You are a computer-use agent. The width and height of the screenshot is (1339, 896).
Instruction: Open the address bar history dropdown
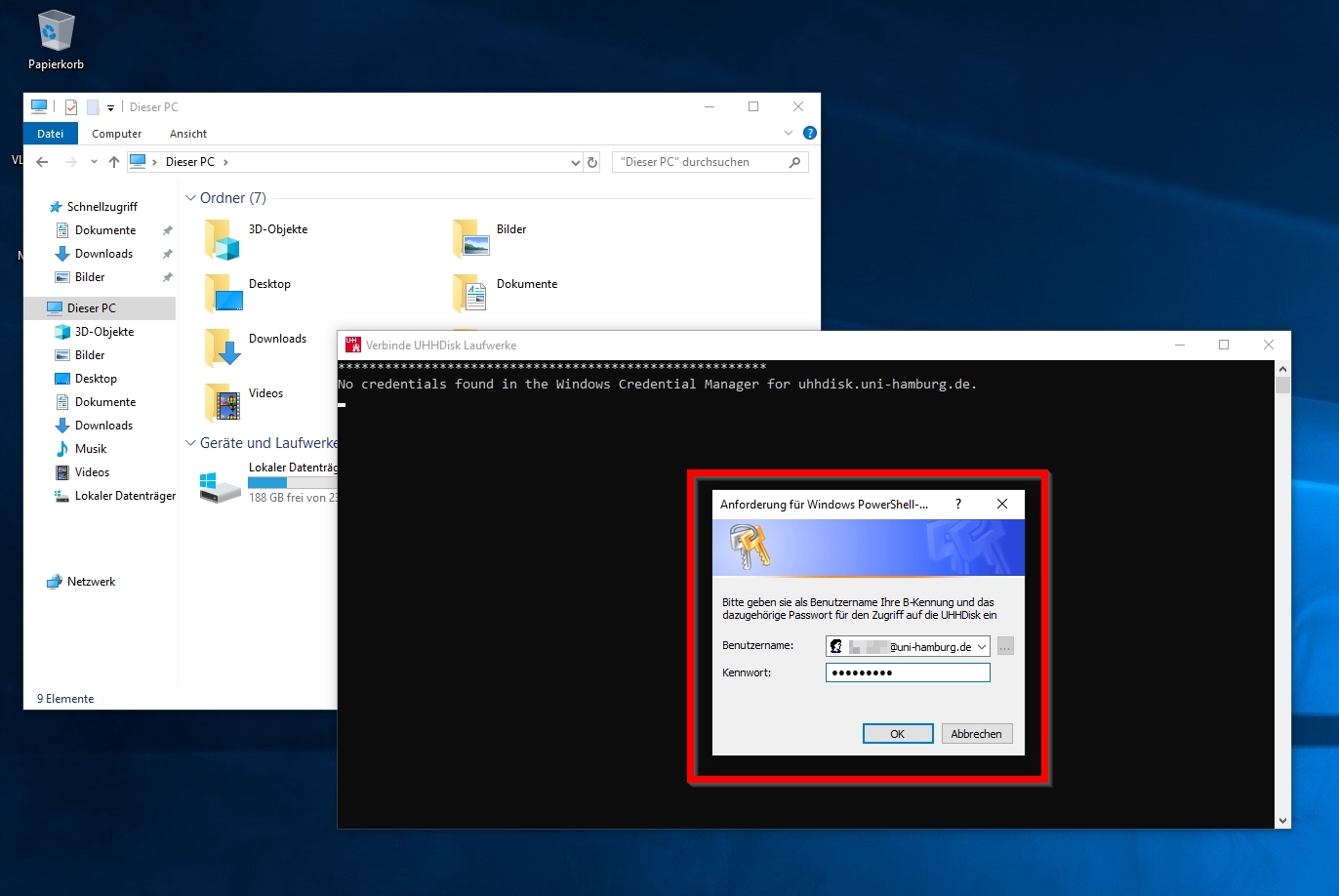(x=575, y=162)
